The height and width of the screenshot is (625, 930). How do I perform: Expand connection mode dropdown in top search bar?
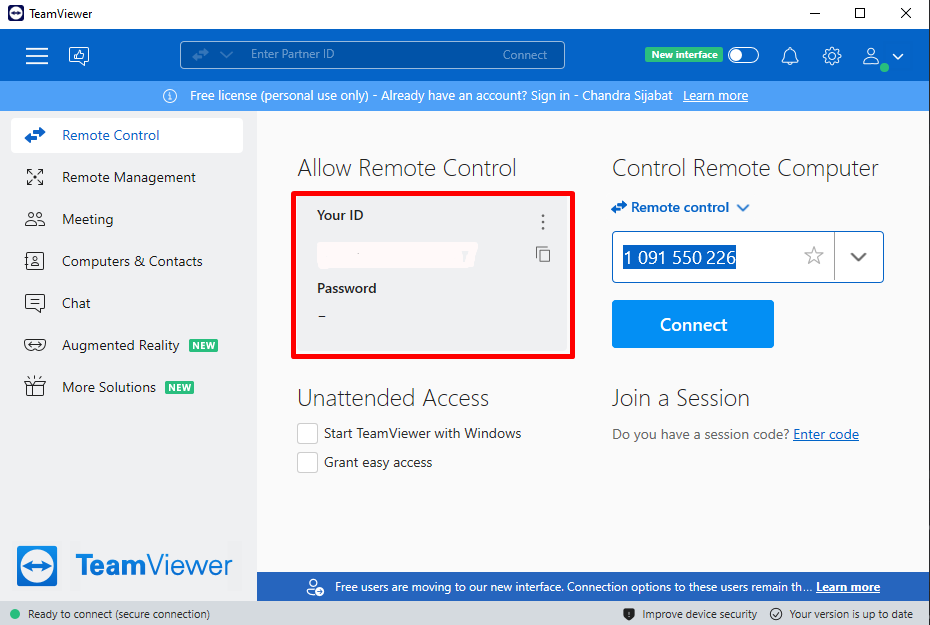[x=226, y=55]
